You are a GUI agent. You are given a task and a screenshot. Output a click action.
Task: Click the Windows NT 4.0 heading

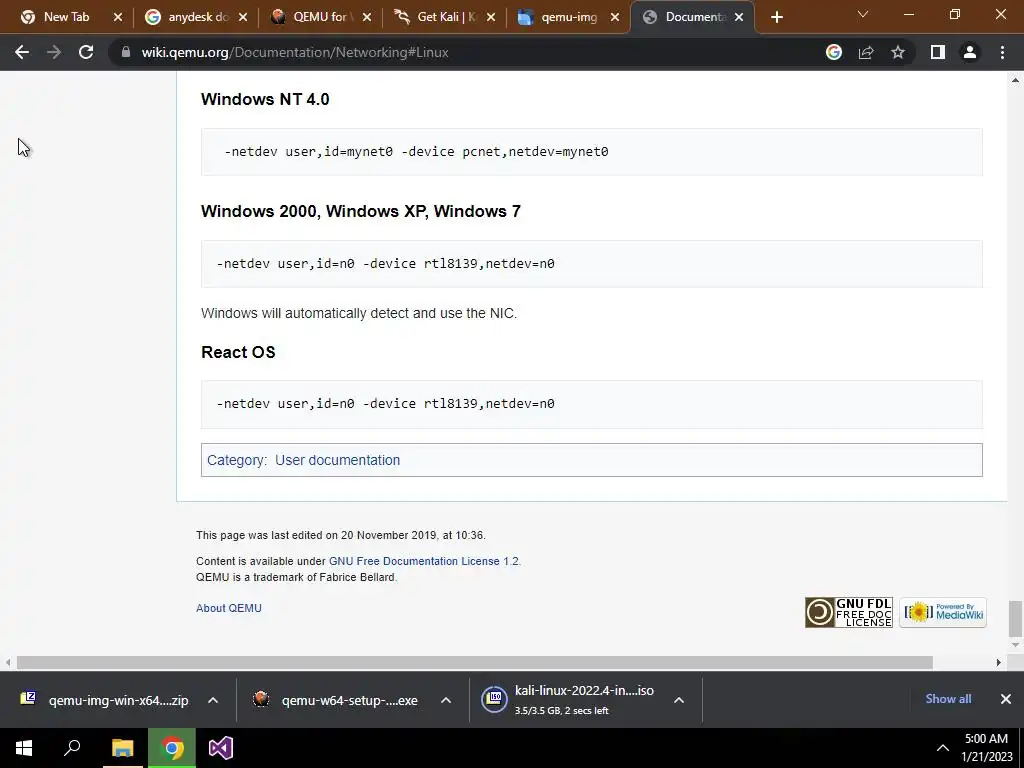click(x=265, y=99)
